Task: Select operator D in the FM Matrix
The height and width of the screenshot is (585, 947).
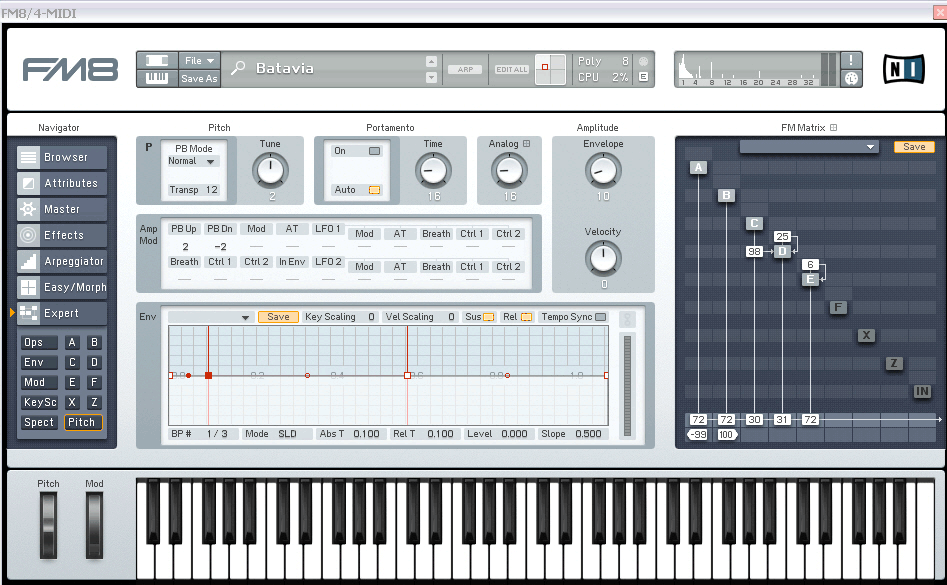Action: coord(782,251)
